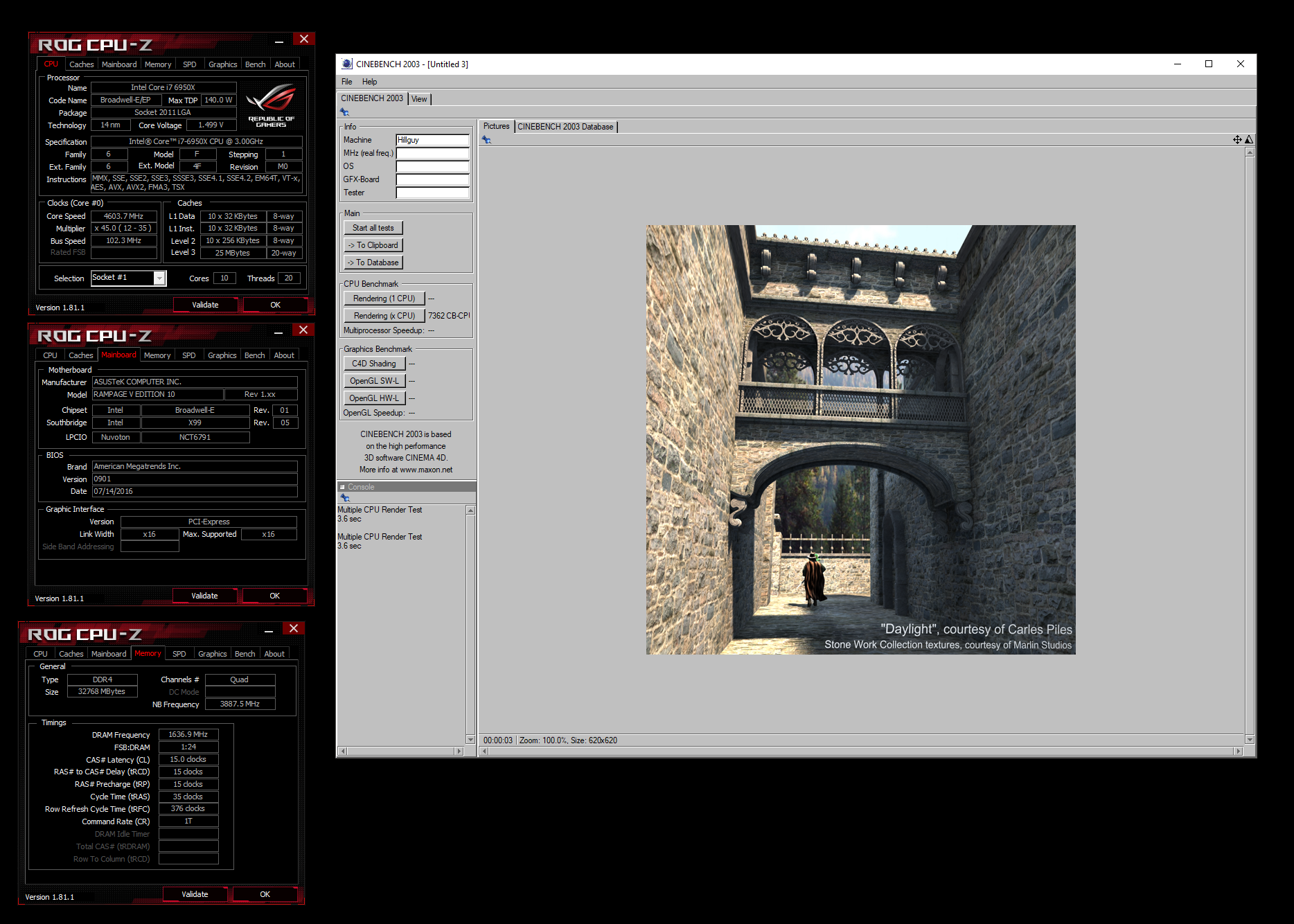Click pushpin icon below CINEBENCH 2003 tab

344,112
